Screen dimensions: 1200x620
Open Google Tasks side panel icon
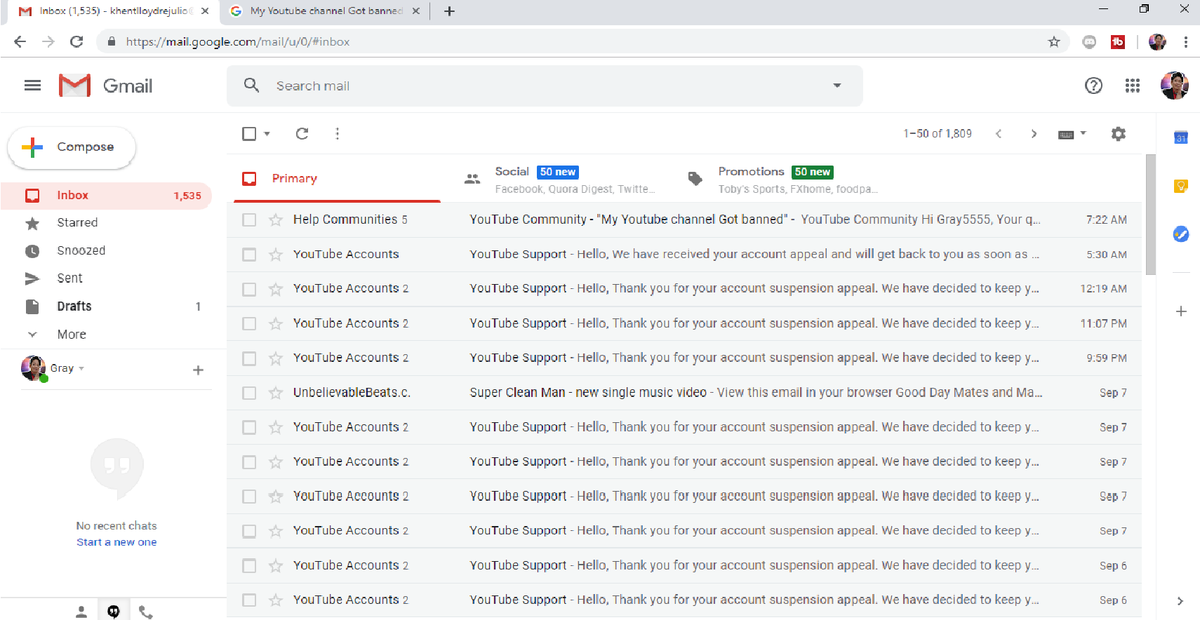pyautogui.click(x=1181, y=234)
